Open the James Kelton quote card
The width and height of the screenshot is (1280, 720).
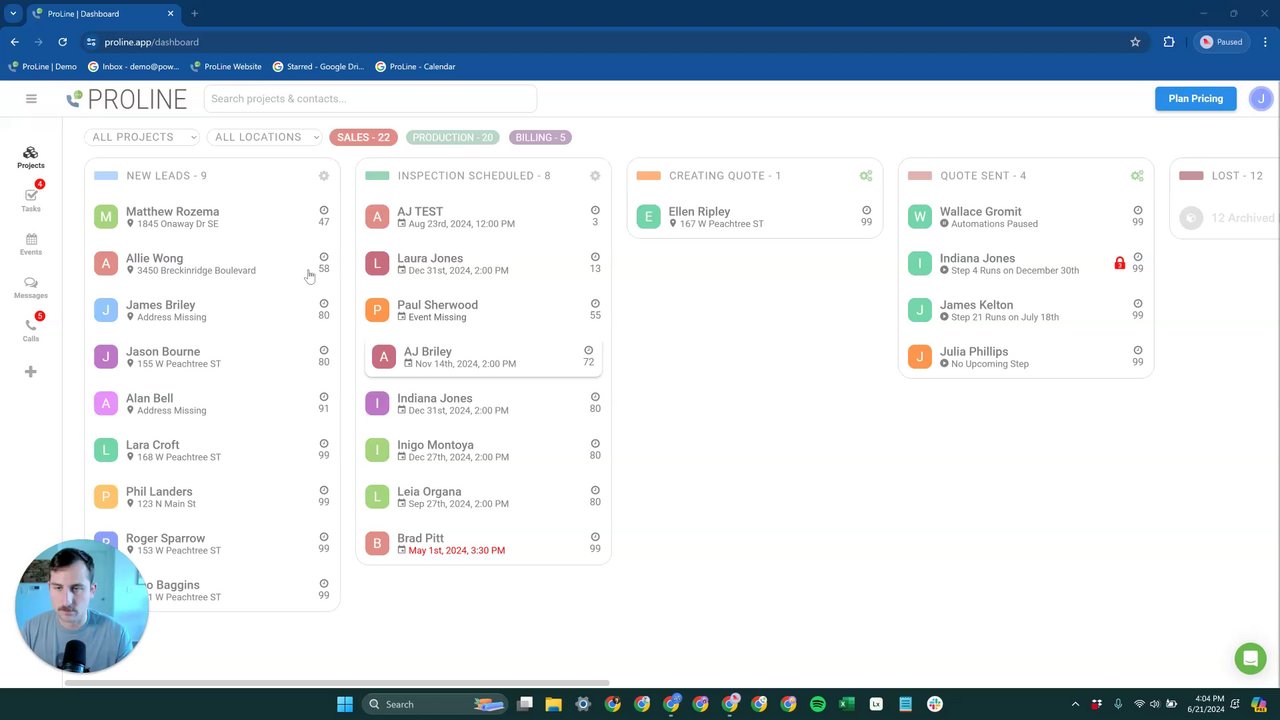[x=1026, y=310]
